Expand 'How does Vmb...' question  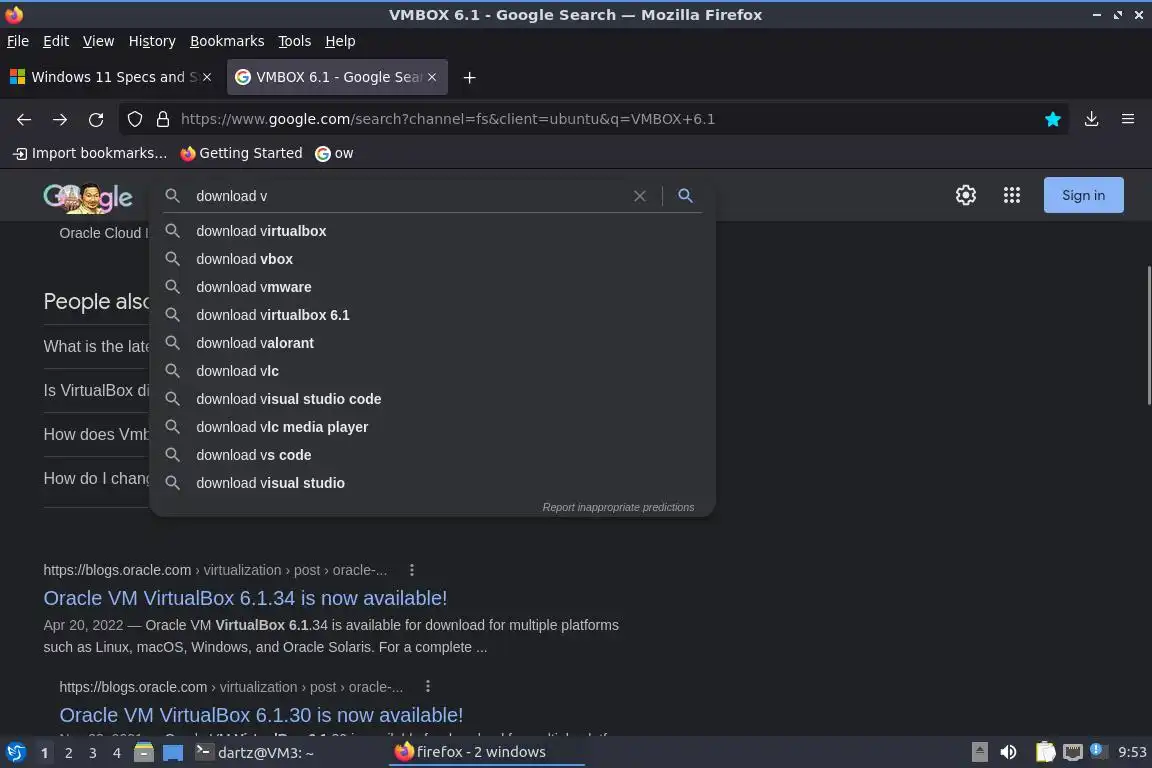click(x=96, y=434)
